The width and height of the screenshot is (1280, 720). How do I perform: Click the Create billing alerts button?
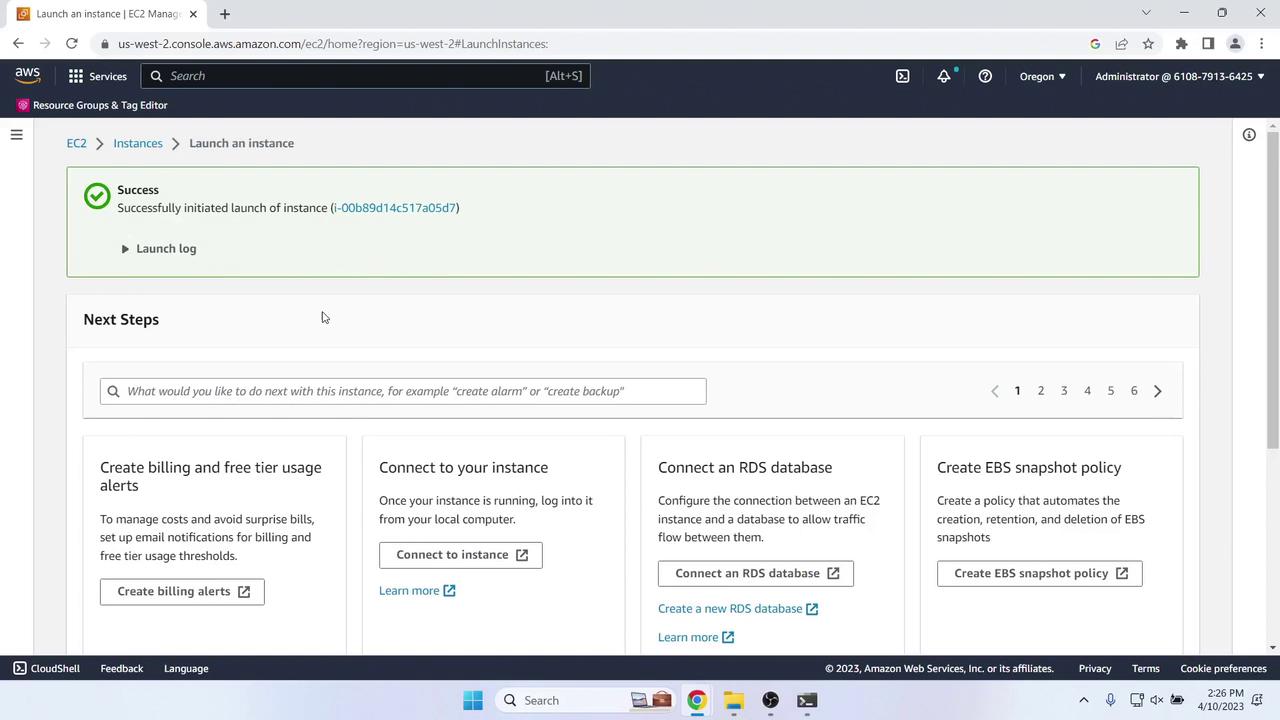(182, 591)
